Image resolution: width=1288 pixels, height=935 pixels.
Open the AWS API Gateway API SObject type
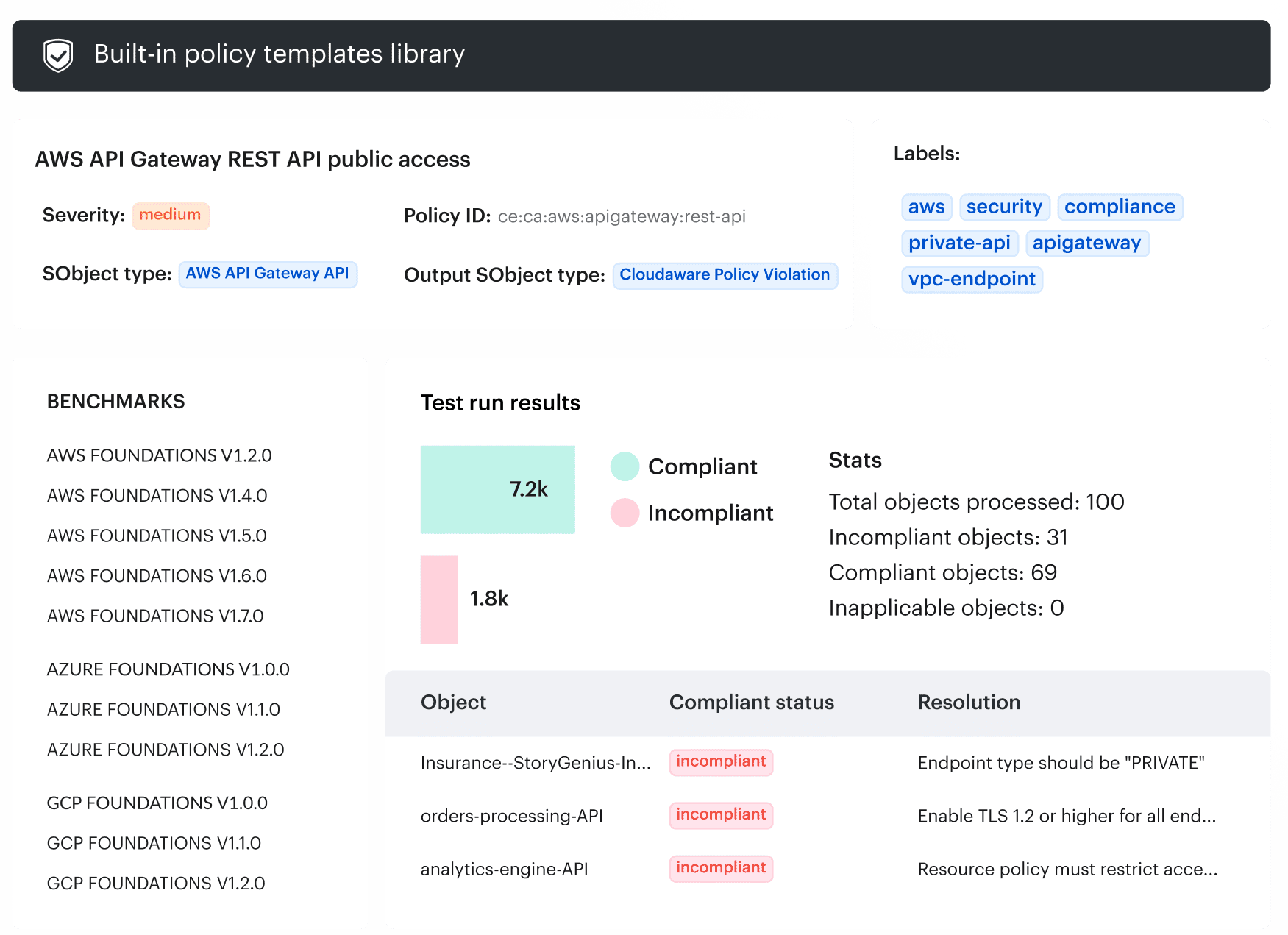[x=268, y=274]
